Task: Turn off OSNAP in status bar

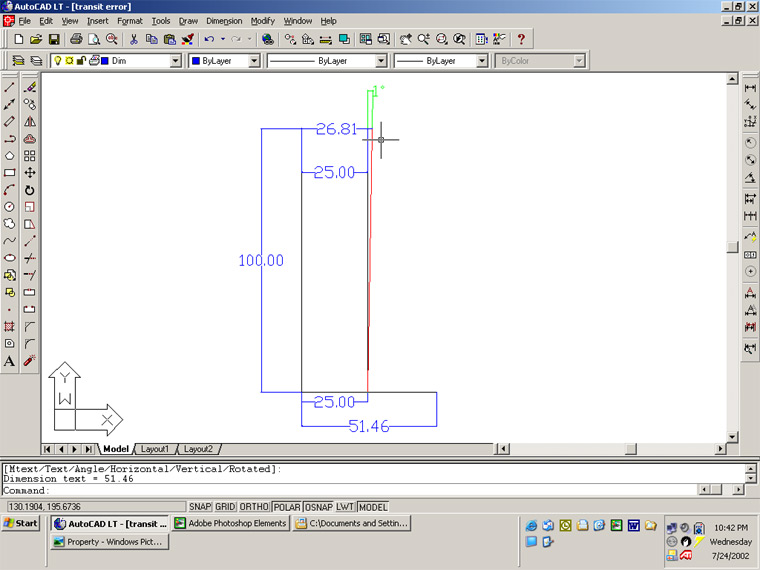Action: click(318, 507)
